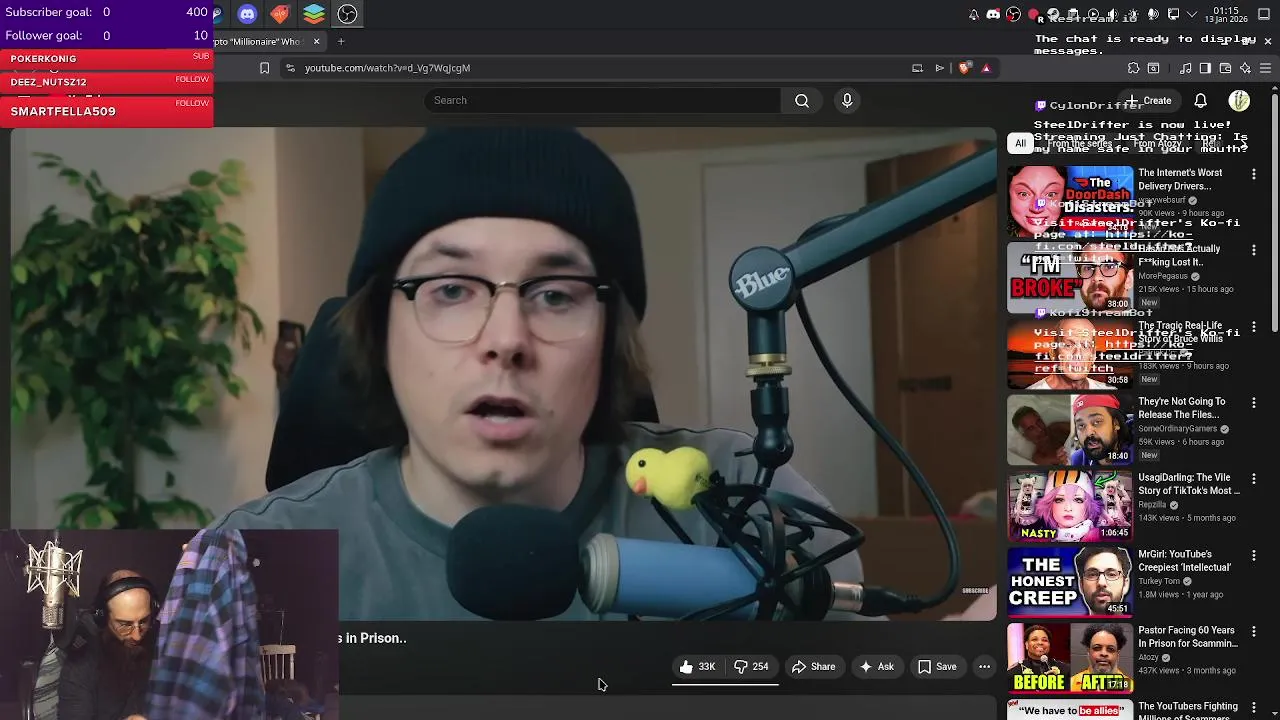Click the play-shaped icon in address bar
1280x720 pixels.
click(939, 68)
